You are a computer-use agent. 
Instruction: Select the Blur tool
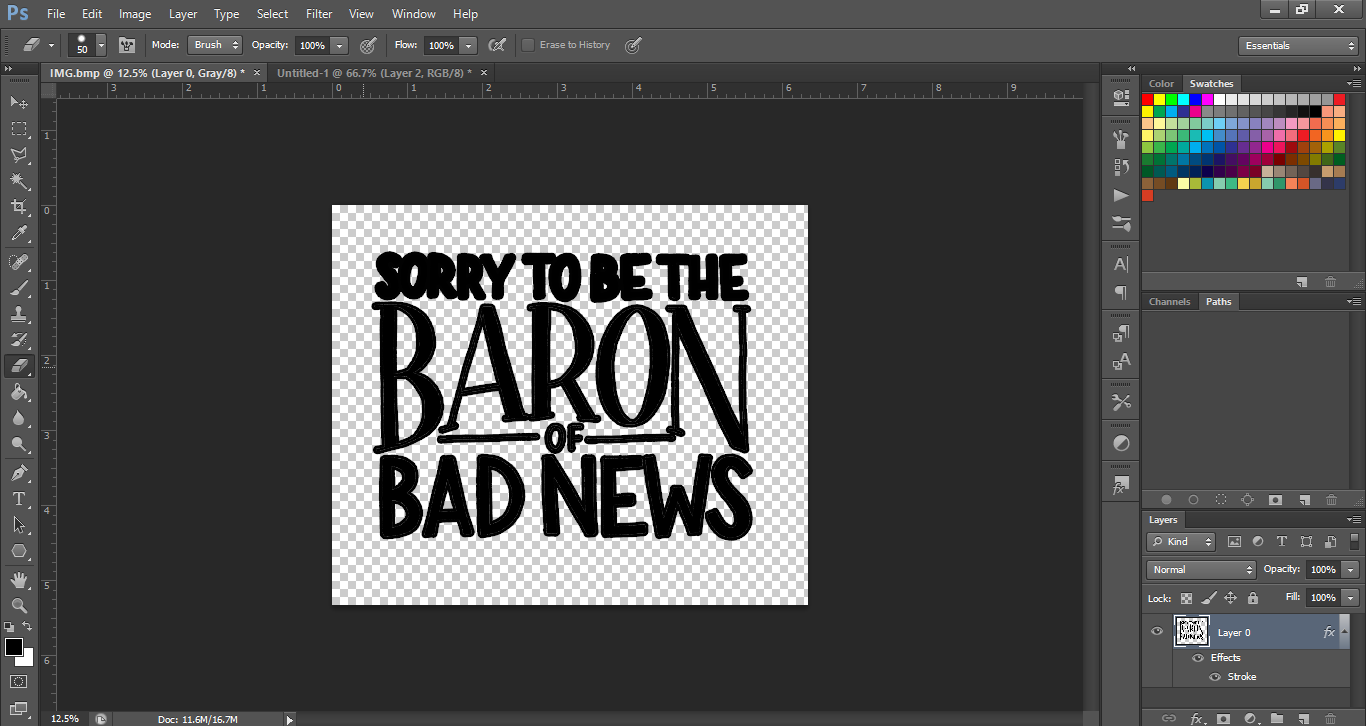click(x=19, y=418)
